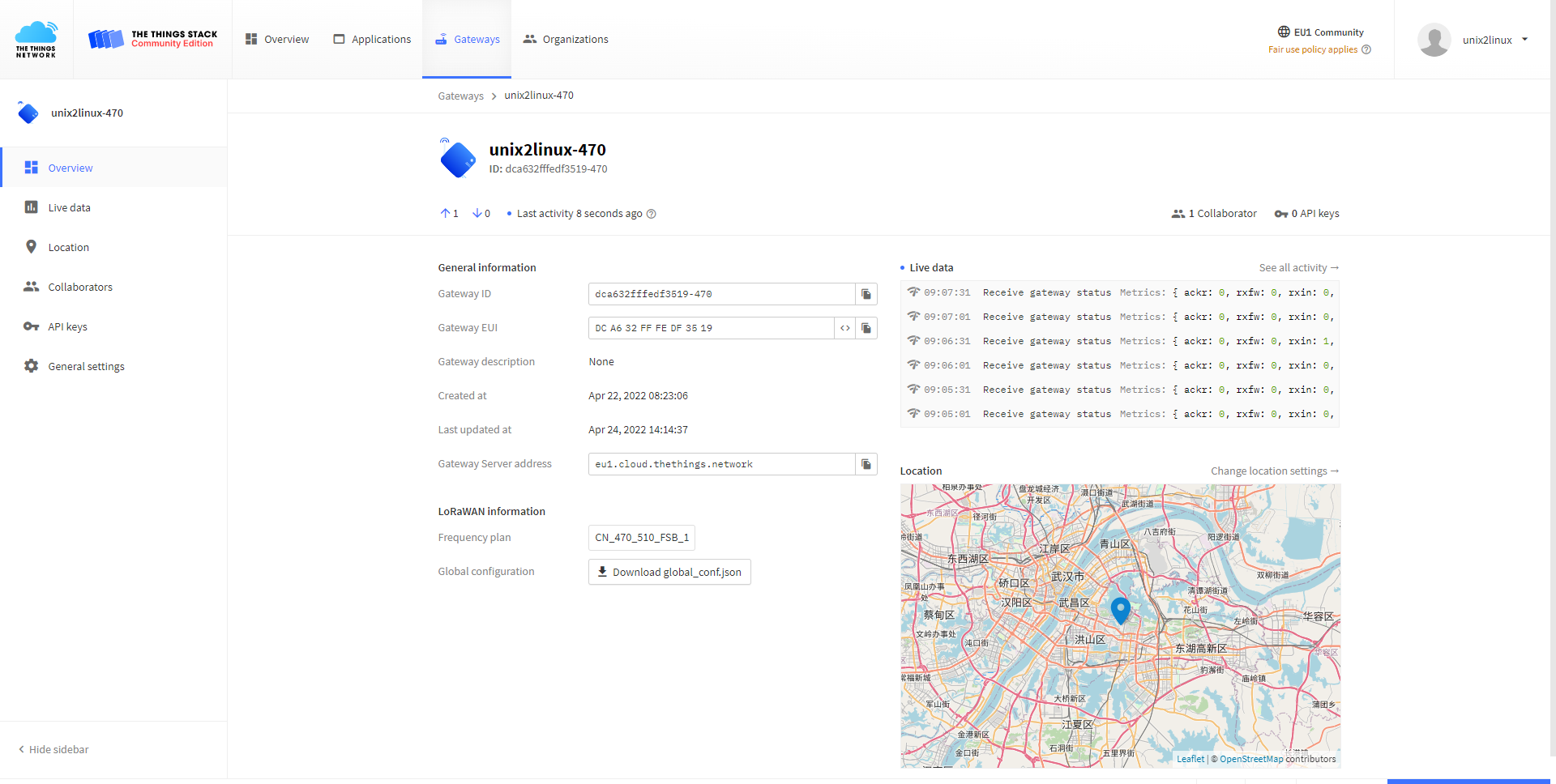The image size is (1556, 784).
Task: Click the Gateway Server address field
Action: pos(722,464)
